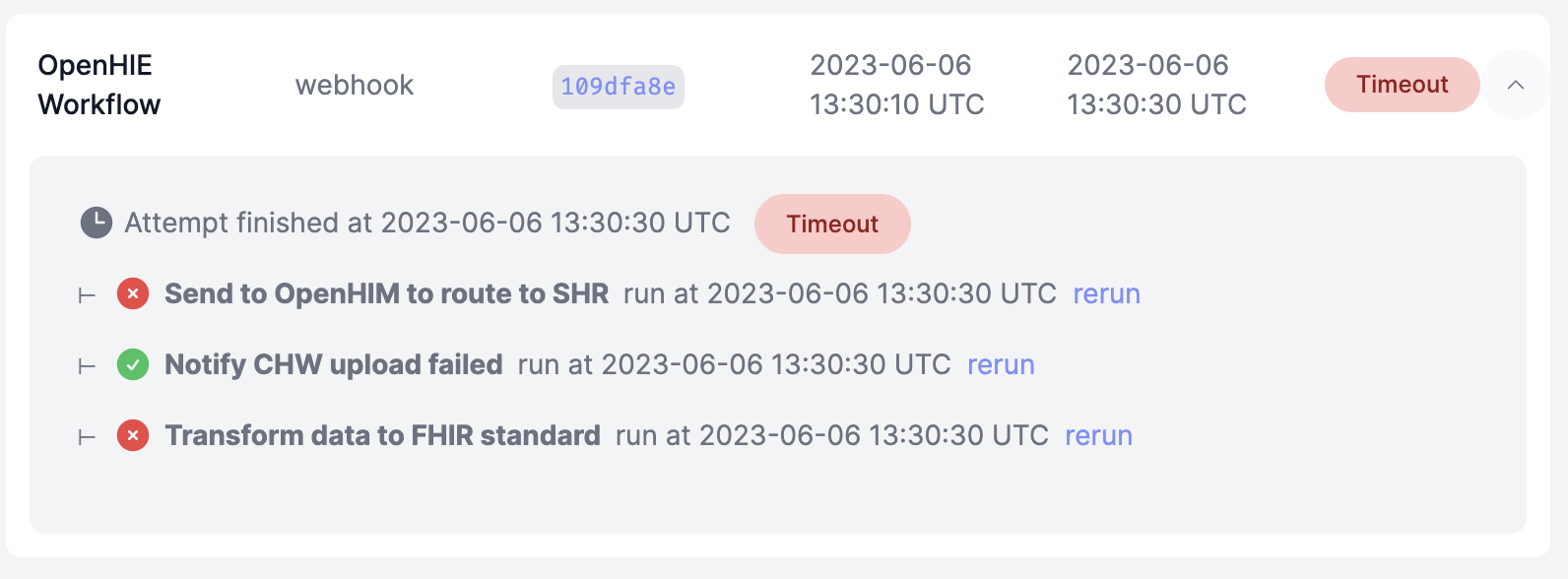Select the Send to OpenHIM to route to SHR step

tap(387, 293)
